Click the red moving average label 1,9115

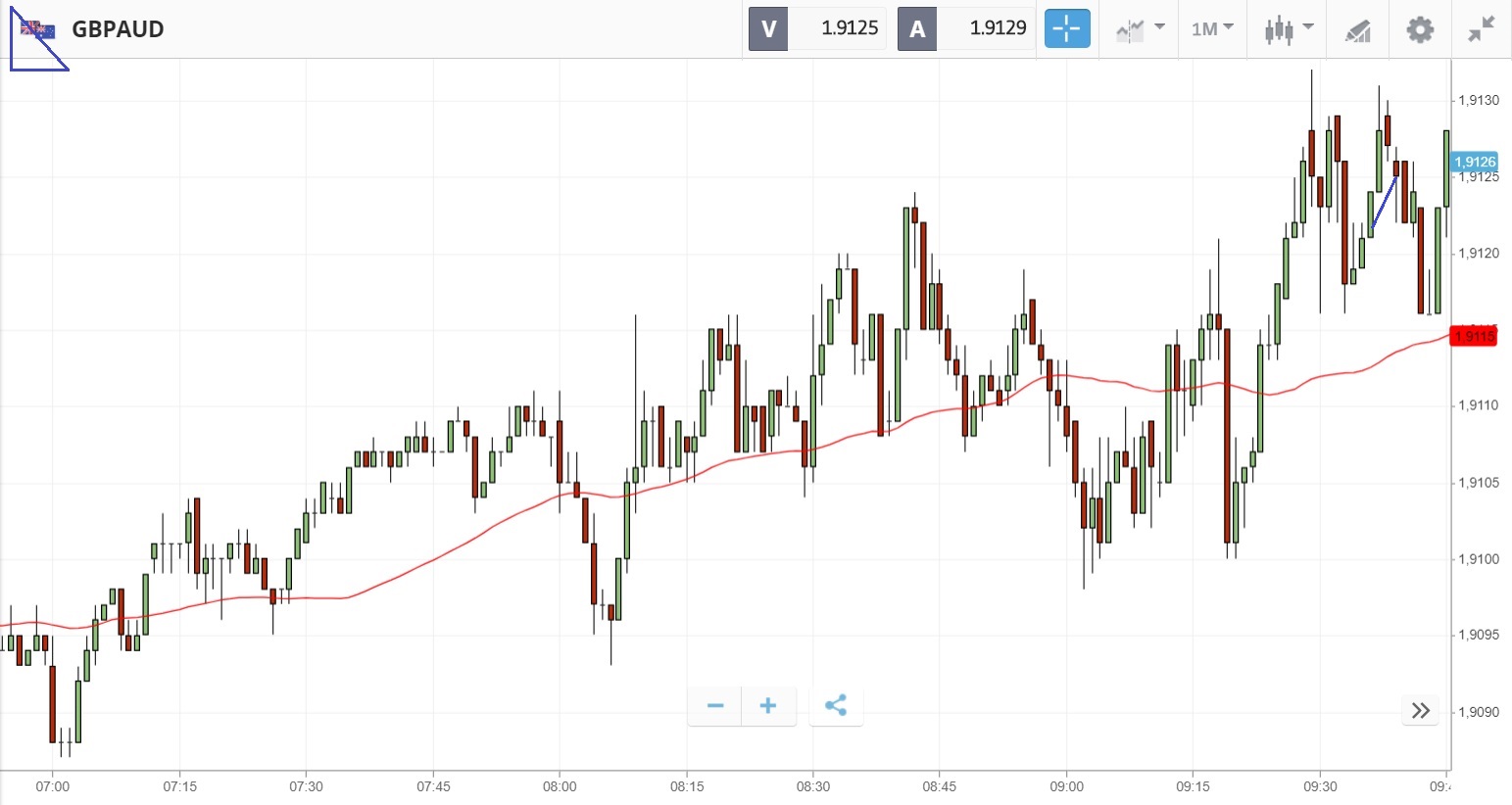pos(1475,337)
